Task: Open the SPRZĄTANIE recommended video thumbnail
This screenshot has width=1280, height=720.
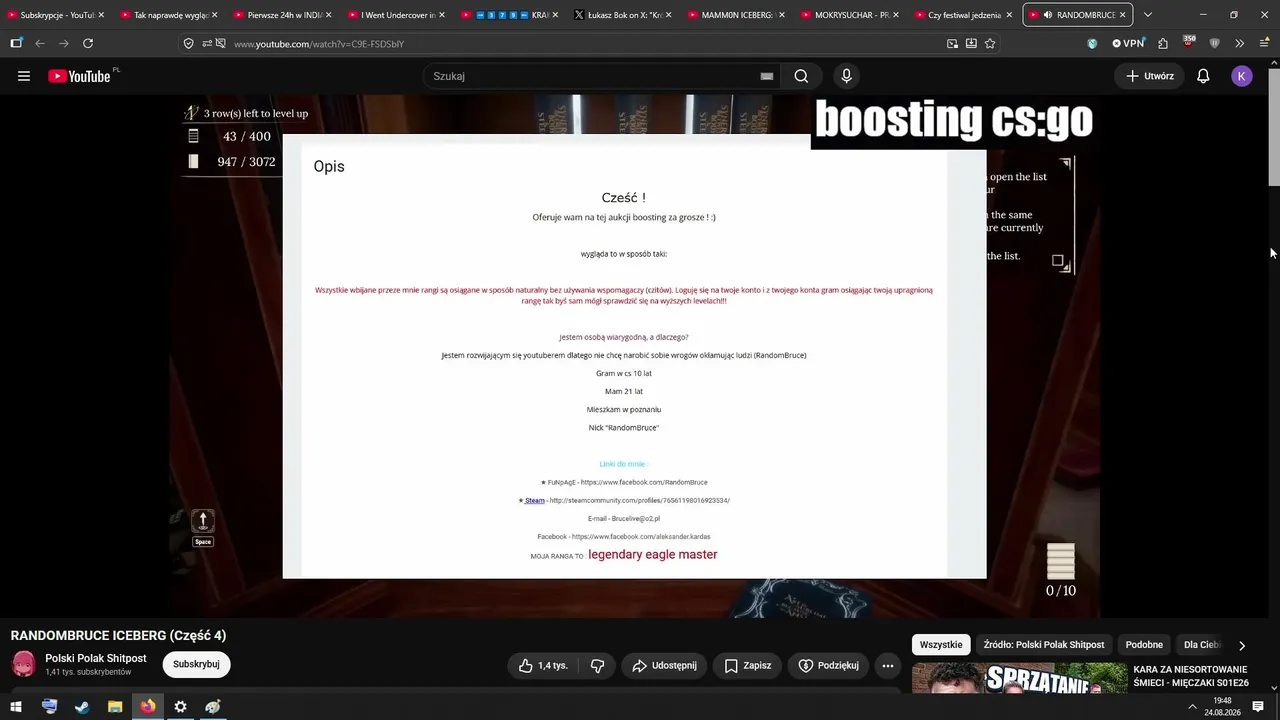Action: pos(1019,678)
